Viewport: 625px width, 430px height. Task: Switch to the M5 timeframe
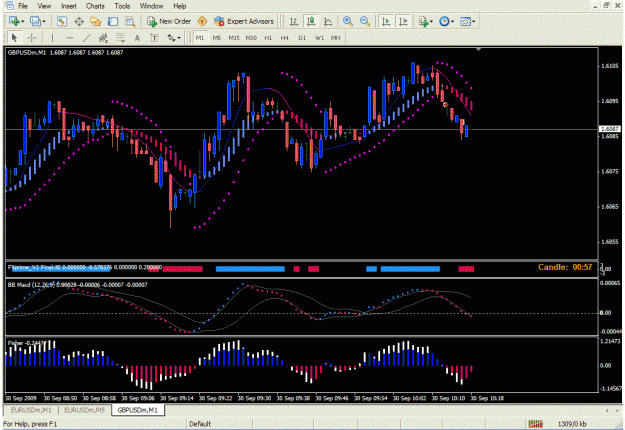point(216,38)
